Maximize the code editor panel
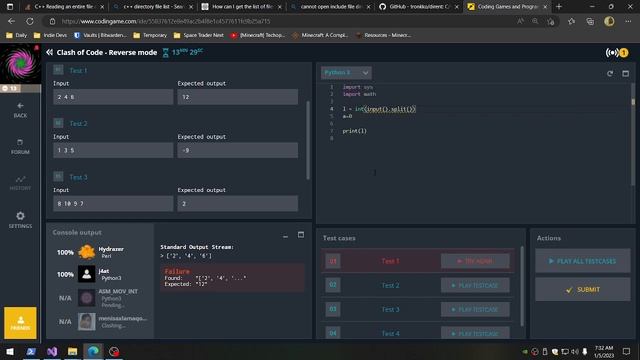The height and width of the screenshot is (360, 640). [625, 73]
